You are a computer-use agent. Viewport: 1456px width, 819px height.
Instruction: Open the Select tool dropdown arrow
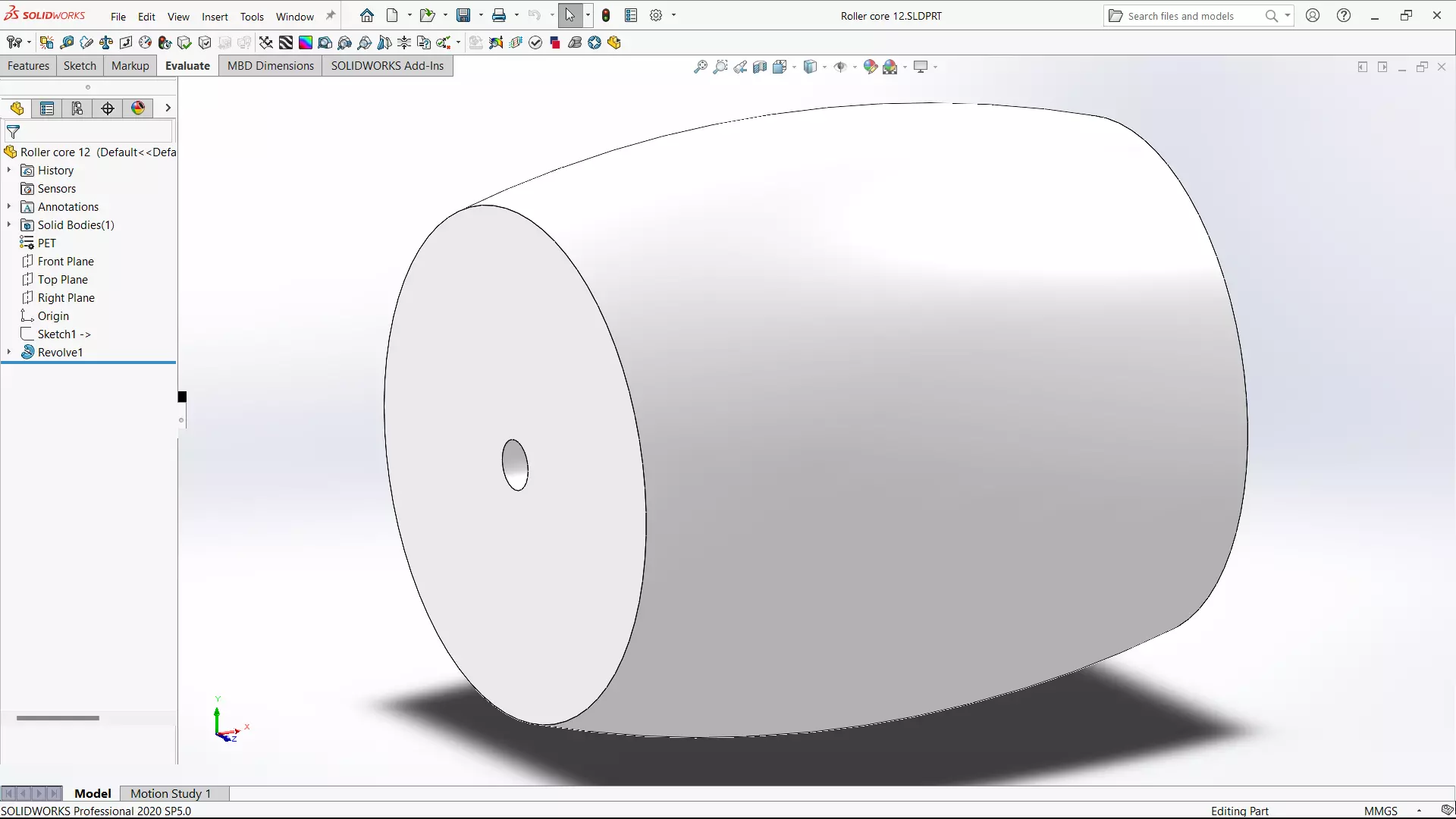(588, 15)
